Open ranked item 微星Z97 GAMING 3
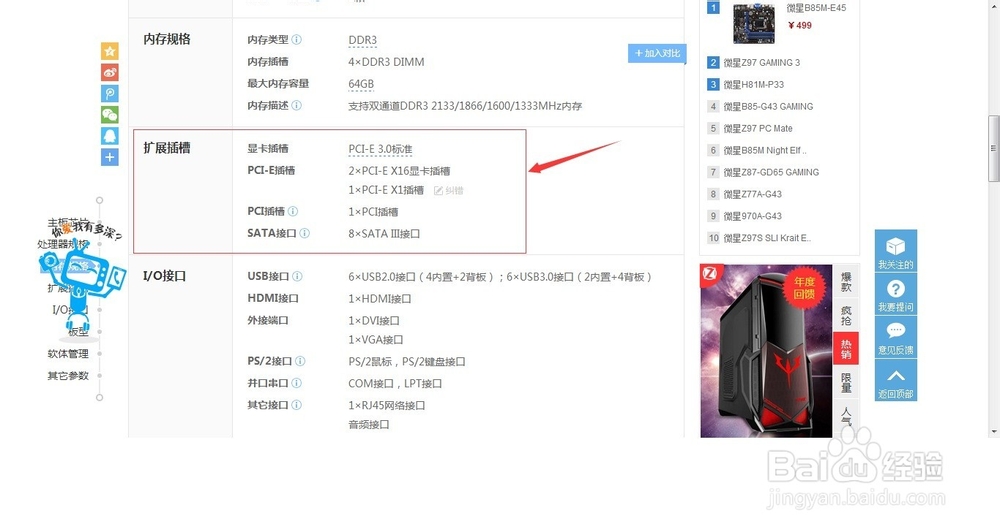 761,63
